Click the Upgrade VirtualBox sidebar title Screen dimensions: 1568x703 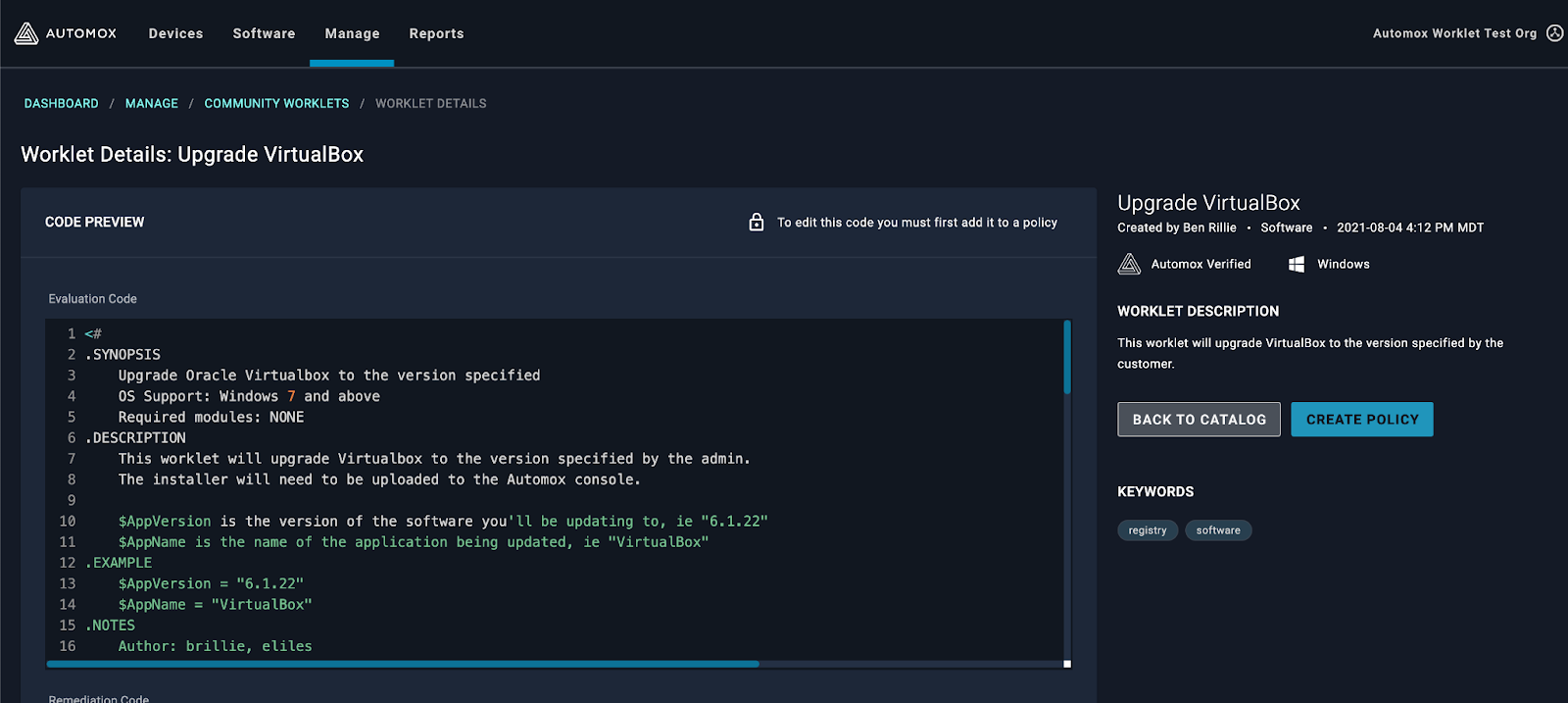[1208, 203]
